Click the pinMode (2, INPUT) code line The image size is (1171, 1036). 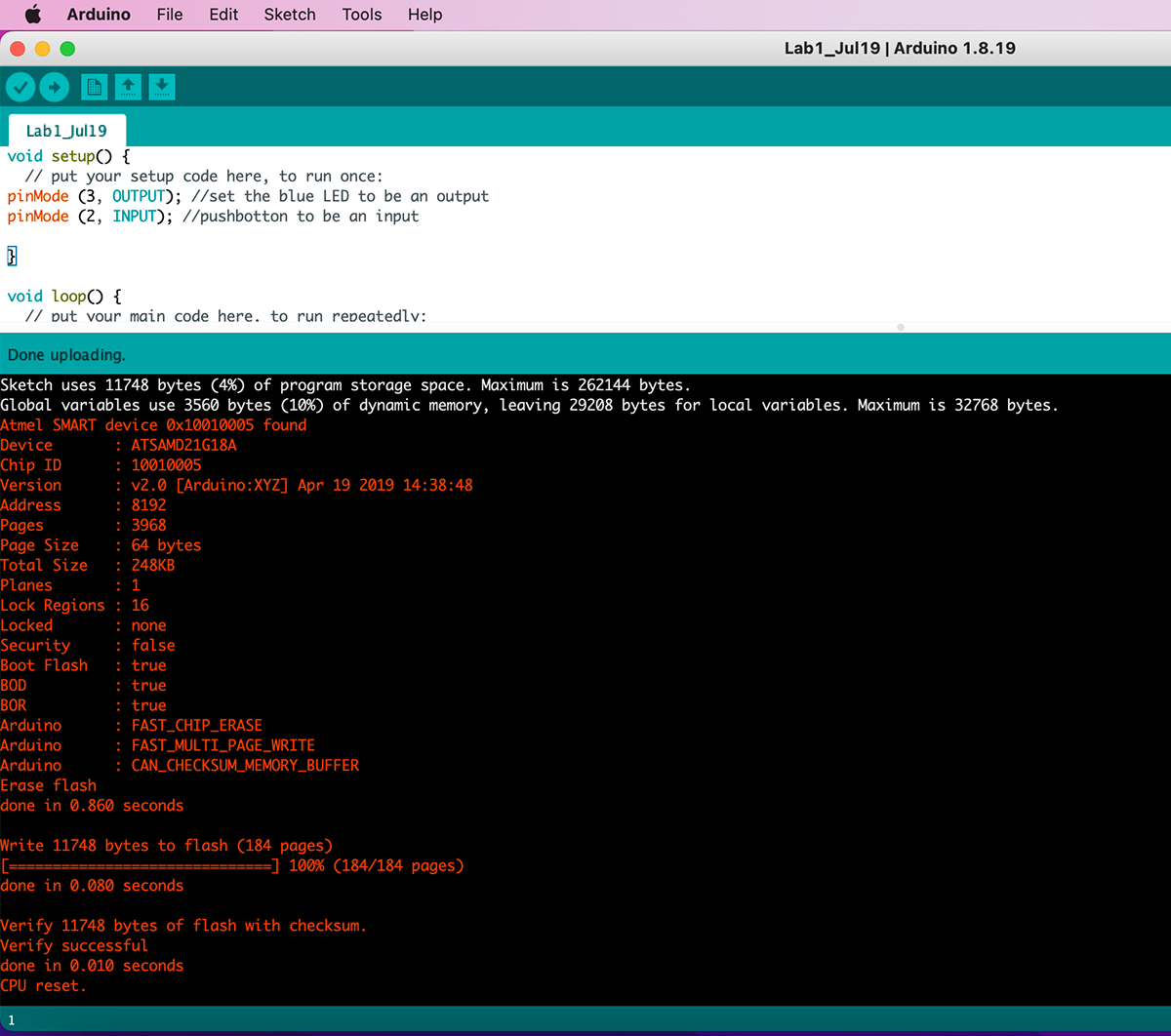pyautogui.click(x=213, y=216)
